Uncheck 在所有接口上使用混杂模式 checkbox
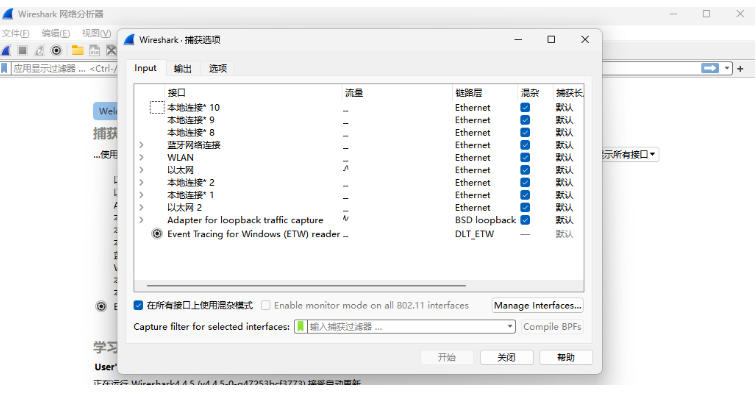The image size is (756, 393). click(138, 305)
